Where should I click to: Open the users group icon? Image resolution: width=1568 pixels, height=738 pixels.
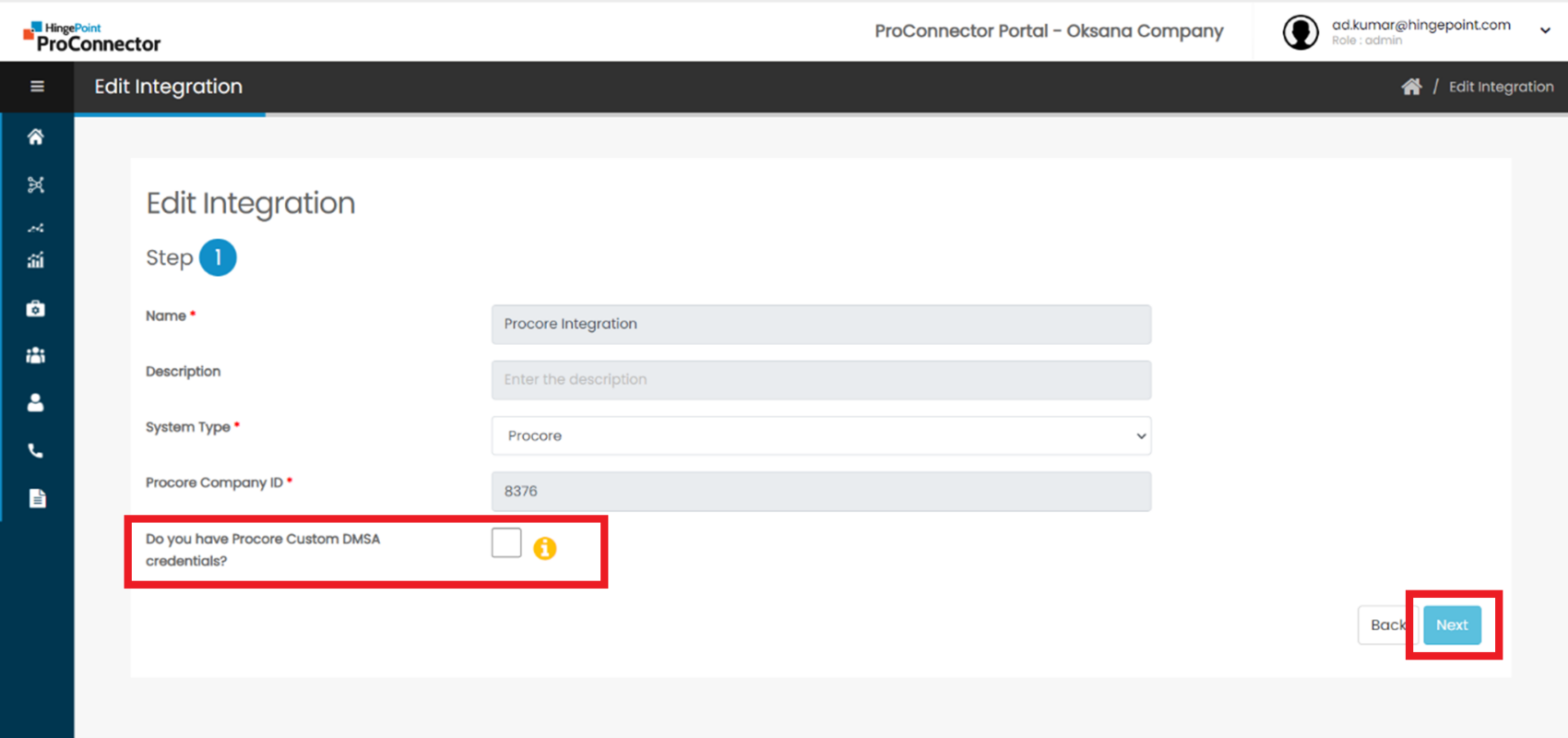[x=36, y=355]
